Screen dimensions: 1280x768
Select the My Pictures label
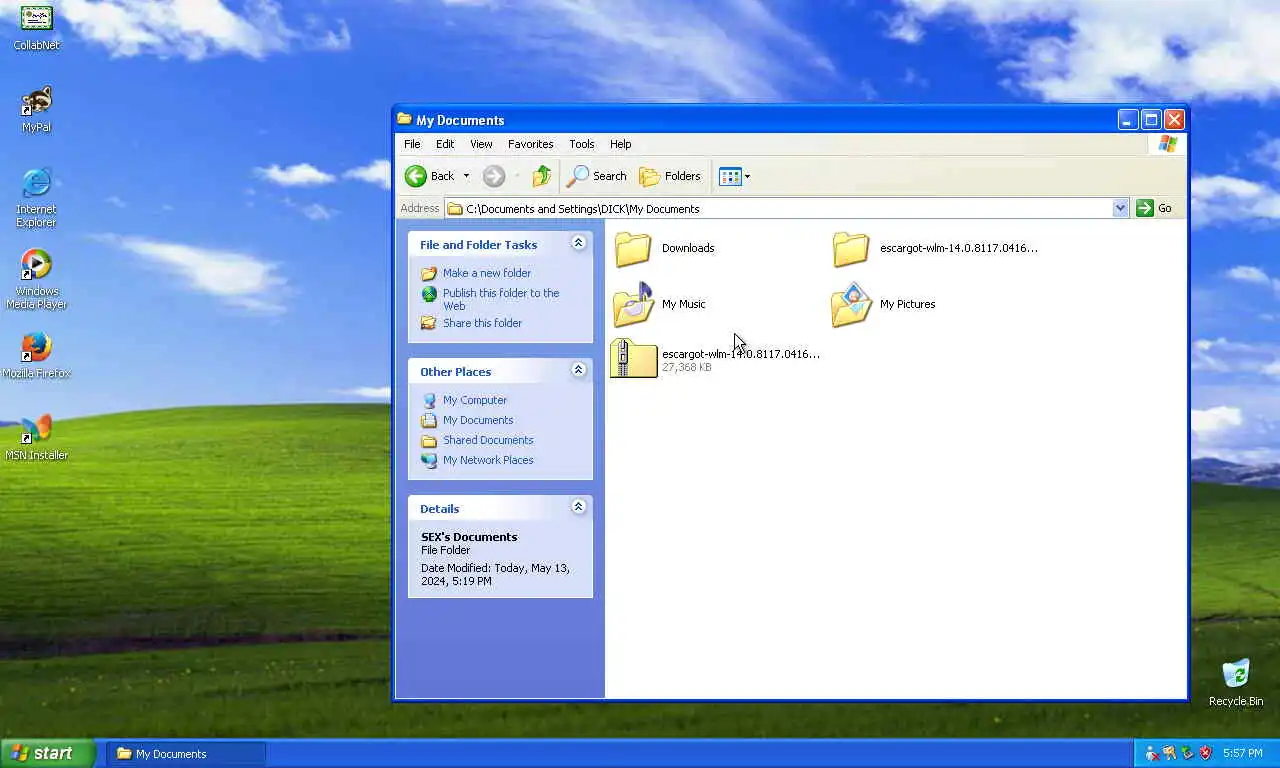point(907,304)
